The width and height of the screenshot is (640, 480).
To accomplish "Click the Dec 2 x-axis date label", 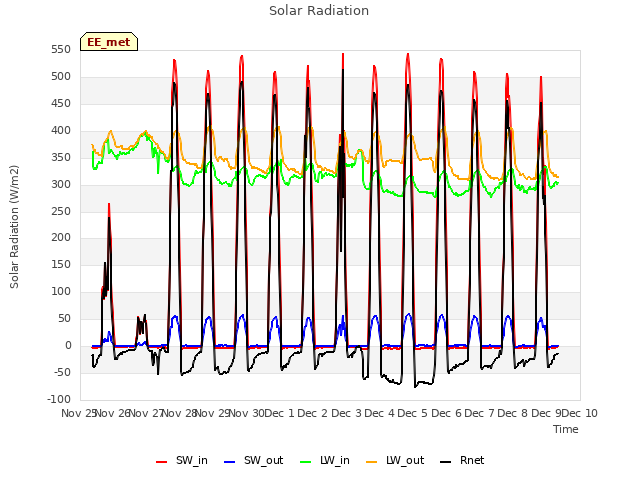I will pos(313,413).
